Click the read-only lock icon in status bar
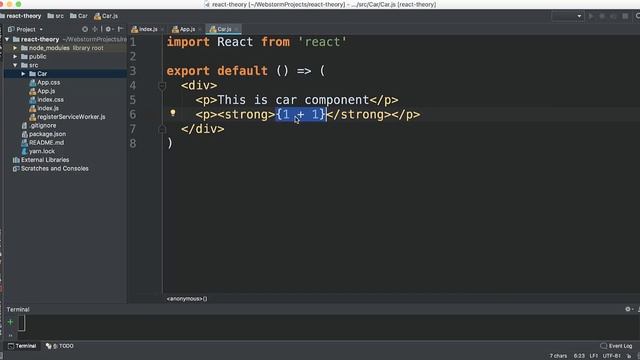The height and width of the screenshot is (360, 640). (x=629, y=356)
